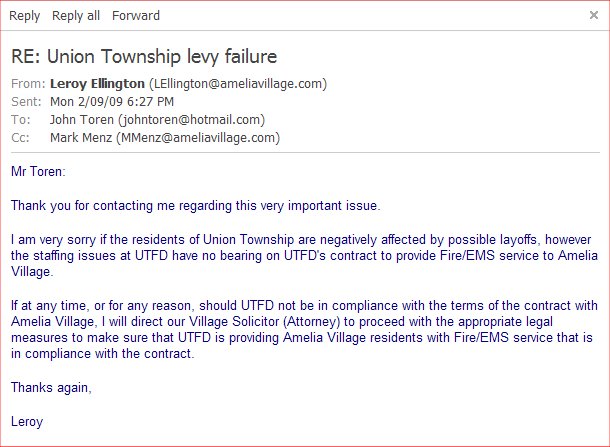Image resolution: width=610 pixels, height=447 pixels.
Task: Click MMenz@ameliavillage.com Cc address
Action: tap(198, 138)
